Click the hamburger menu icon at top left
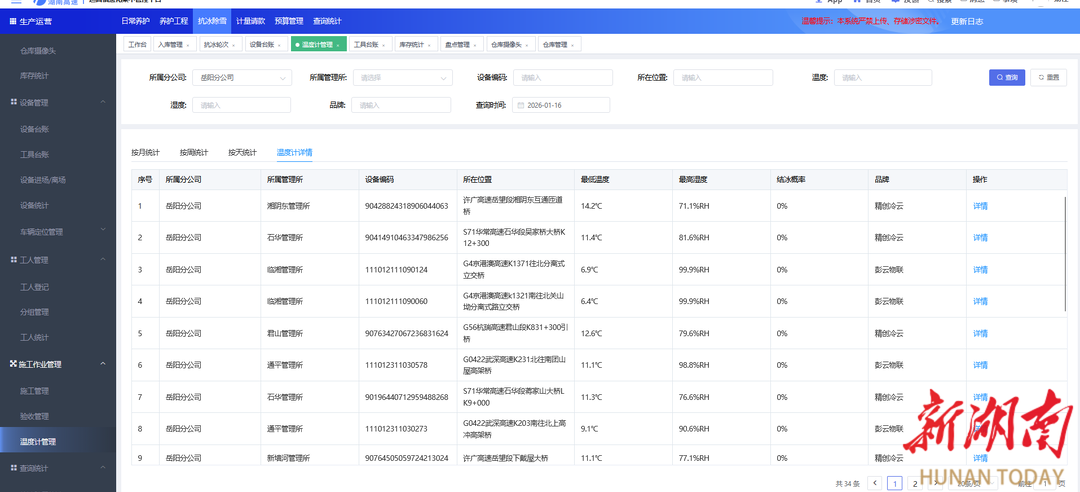Viewport: 1080px width, 492px height. (14, 2)
